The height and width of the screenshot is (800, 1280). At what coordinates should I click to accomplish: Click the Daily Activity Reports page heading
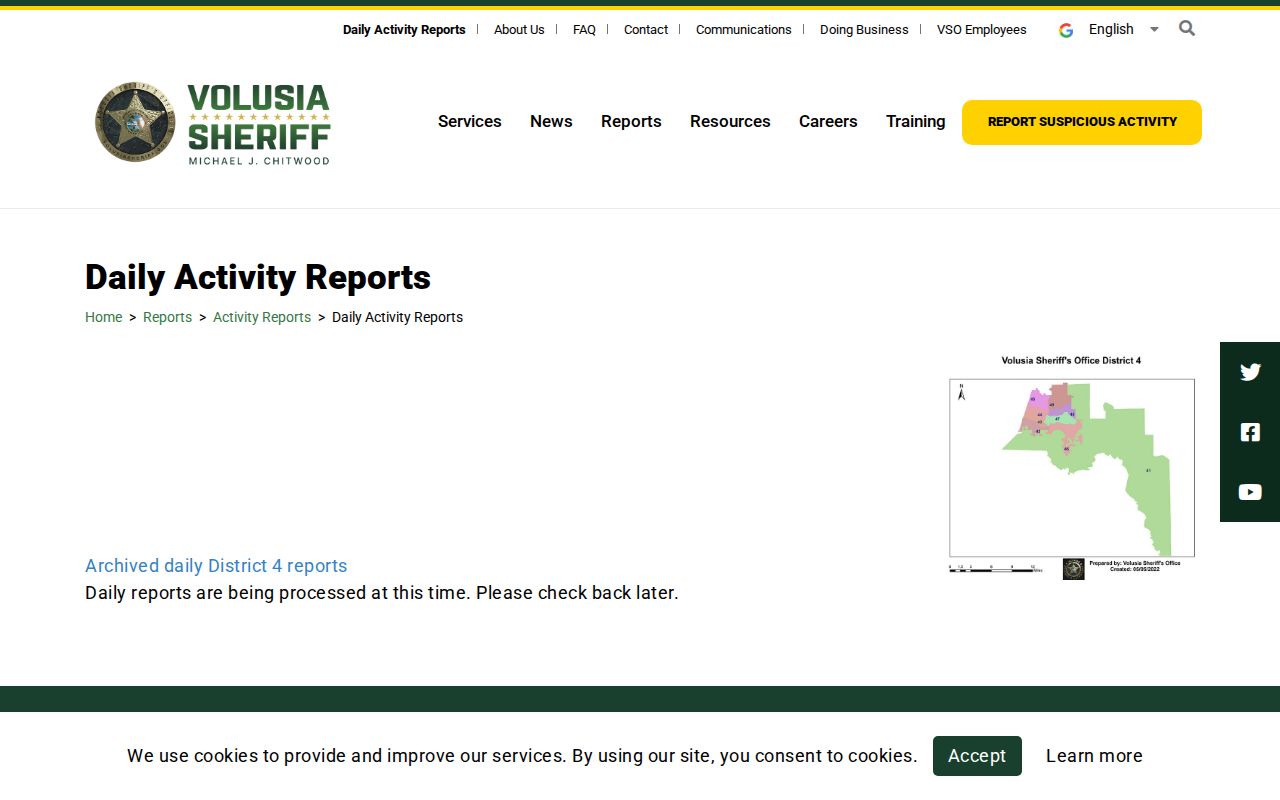(258, 277)
